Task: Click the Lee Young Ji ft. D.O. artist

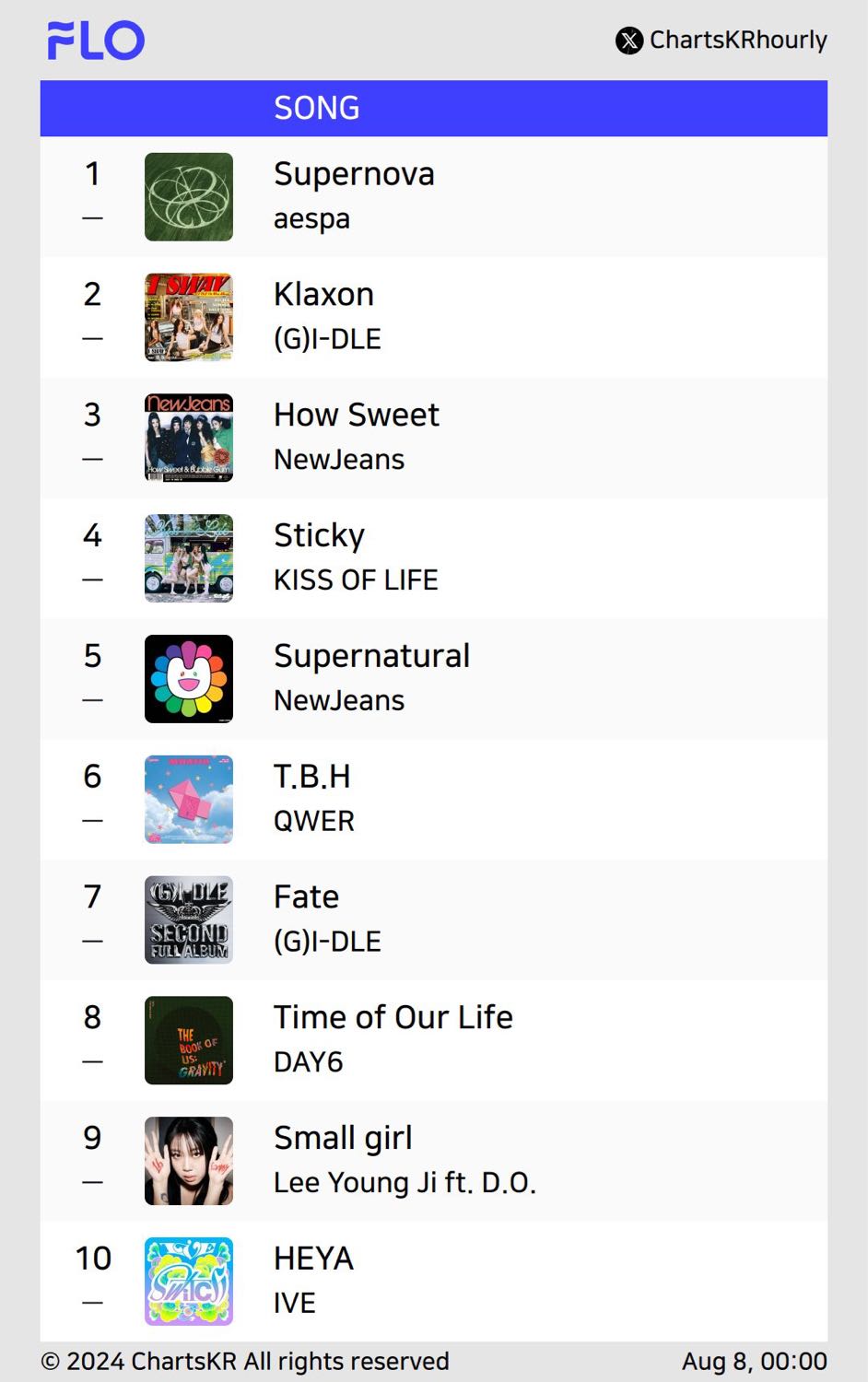Action: click(x=405, y=1183)
